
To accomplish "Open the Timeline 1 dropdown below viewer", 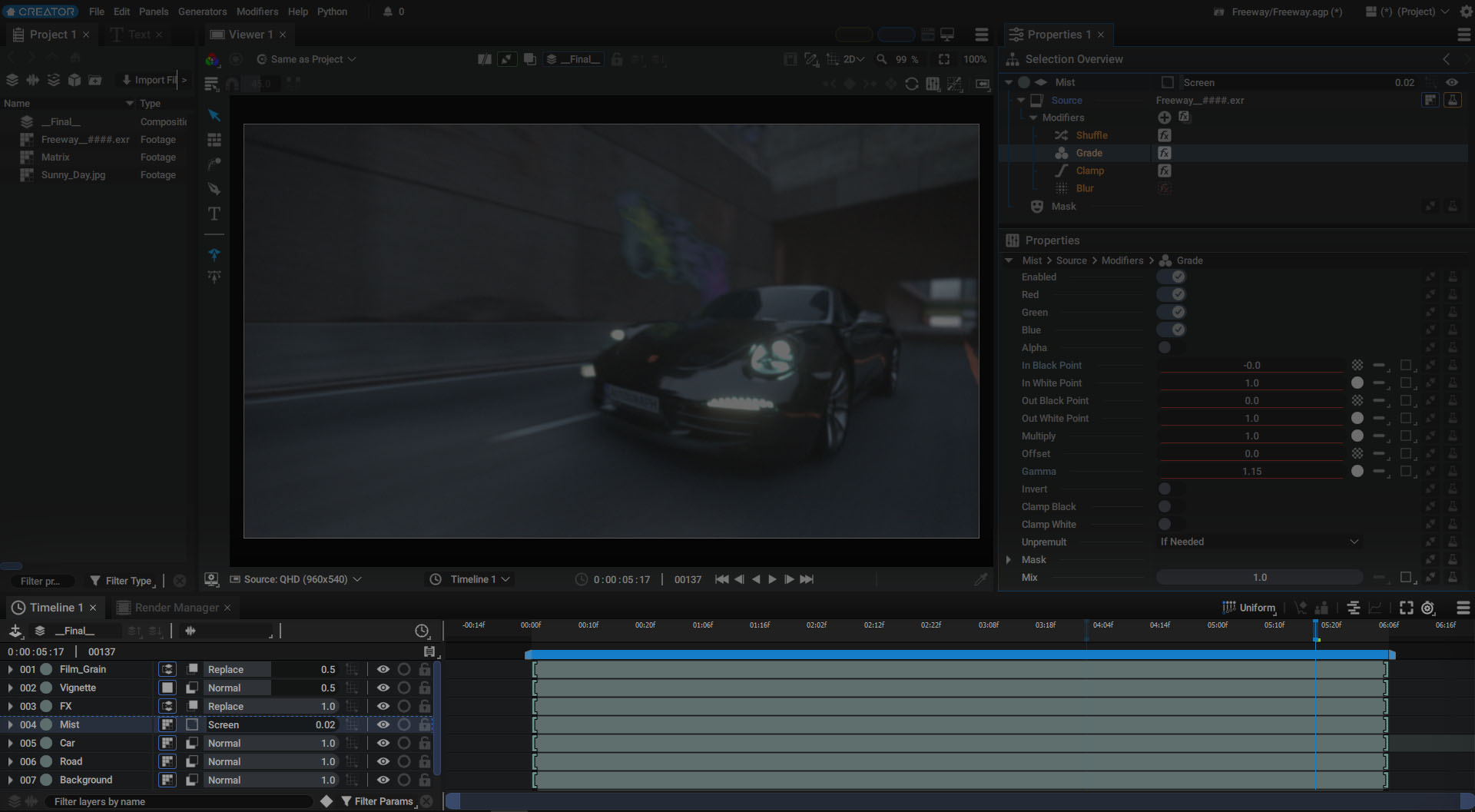I will click(x=470, y=579).
